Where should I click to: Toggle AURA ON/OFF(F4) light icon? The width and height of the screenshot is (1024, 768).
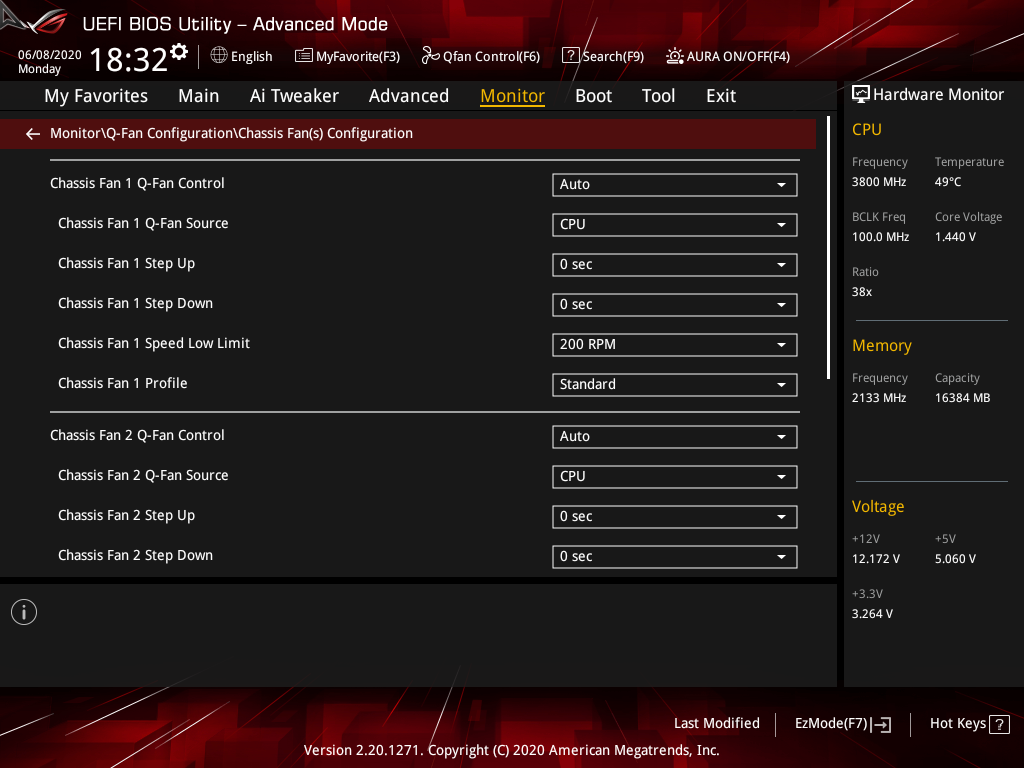pos(675,56)
